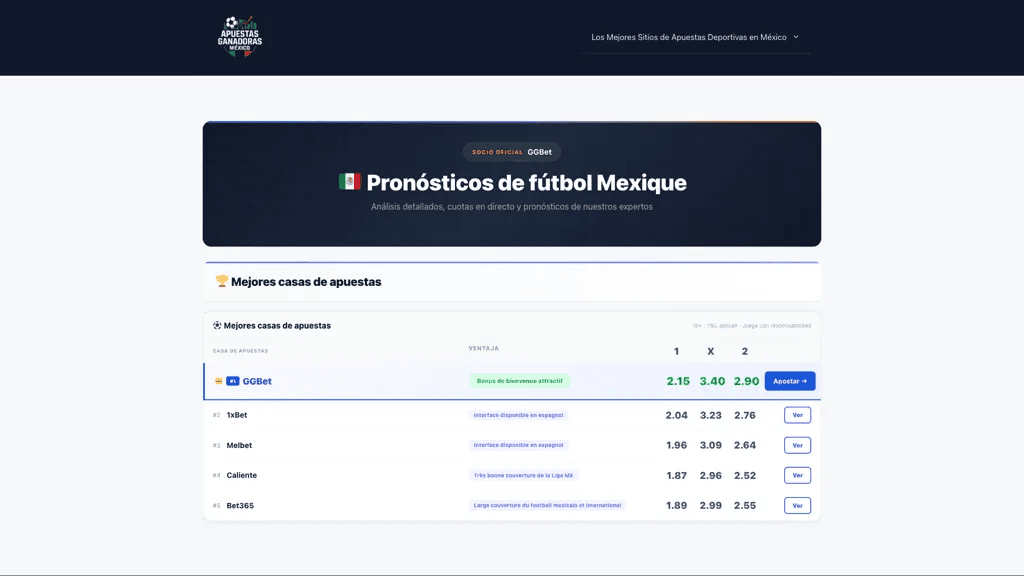Click the Mexican flag icon in title
Image resolution: width=1024 pixels, height=576 pixels.
click(x=349, y=182)
